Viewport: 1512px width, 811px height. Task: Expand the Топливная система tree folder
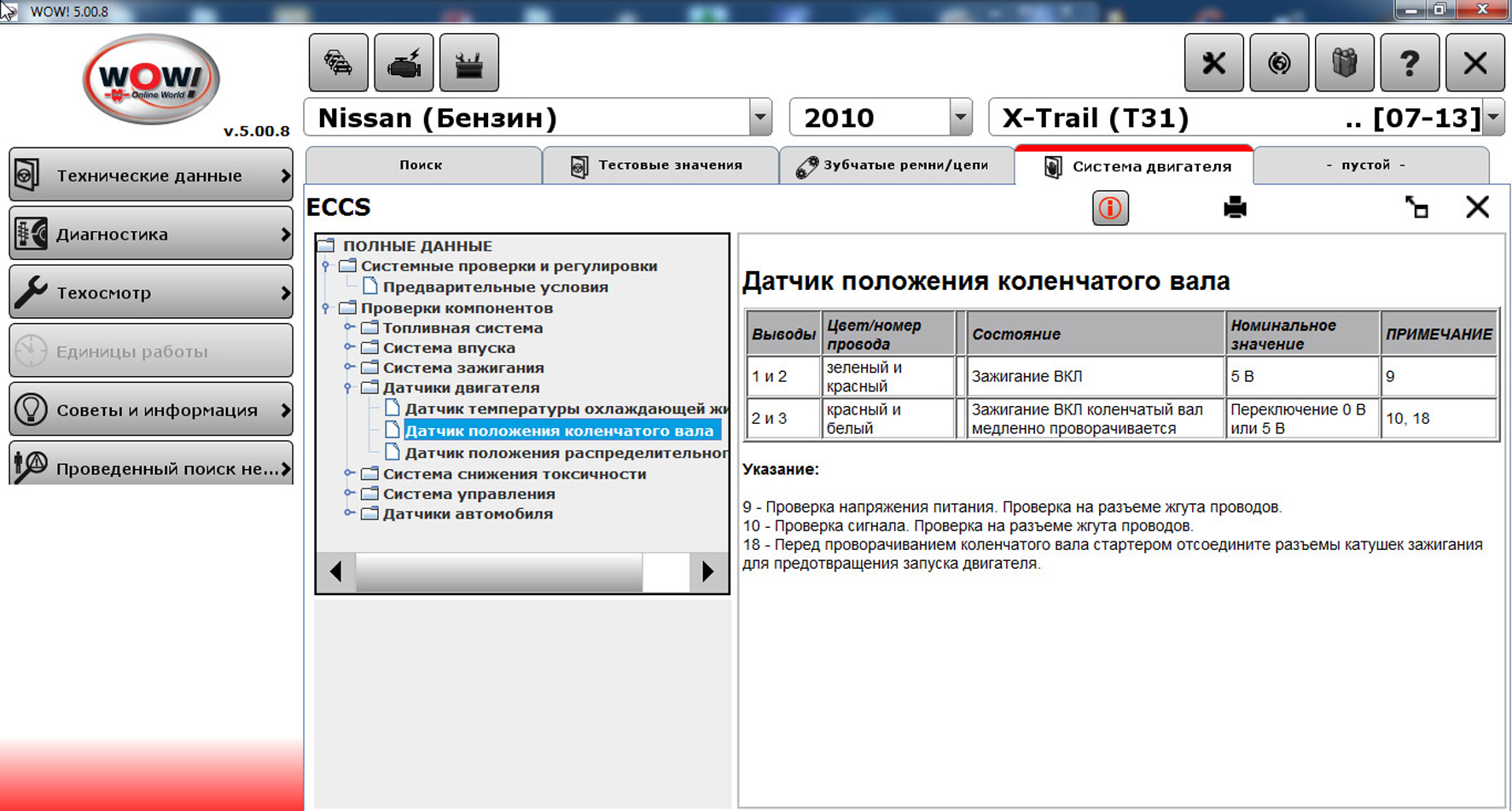(349, 327)
